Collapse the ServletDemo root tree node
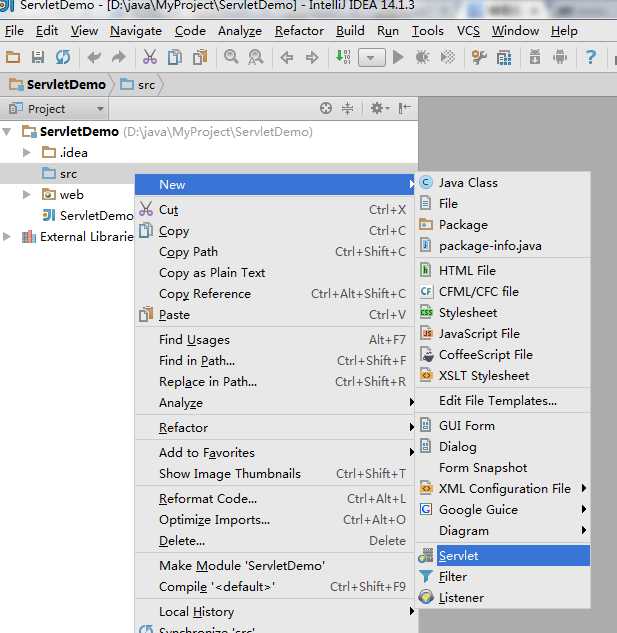617x633 pixels. (x=7, y=131)
